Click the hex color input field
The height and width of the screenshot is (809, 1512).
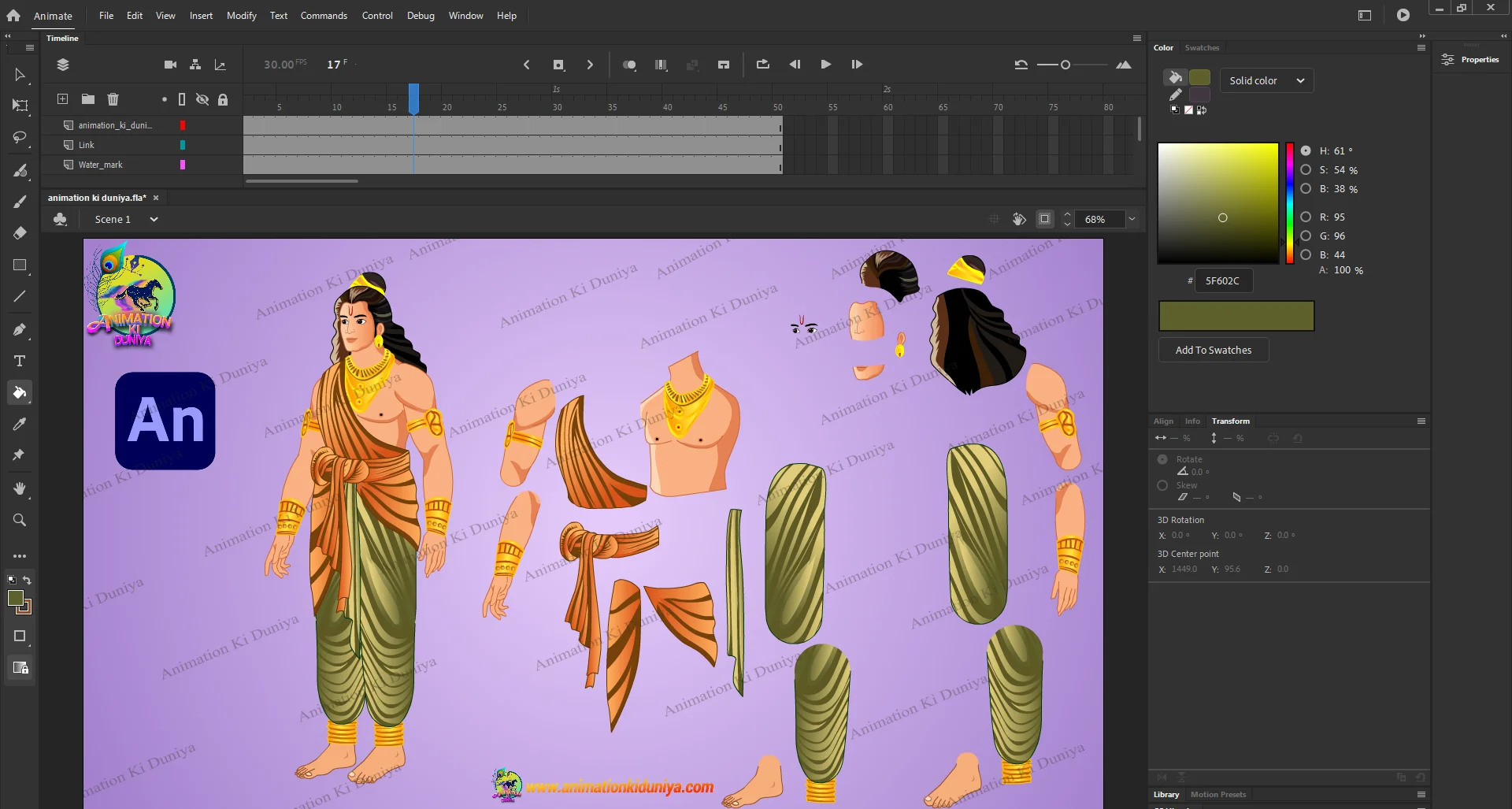pos(1223,280)
